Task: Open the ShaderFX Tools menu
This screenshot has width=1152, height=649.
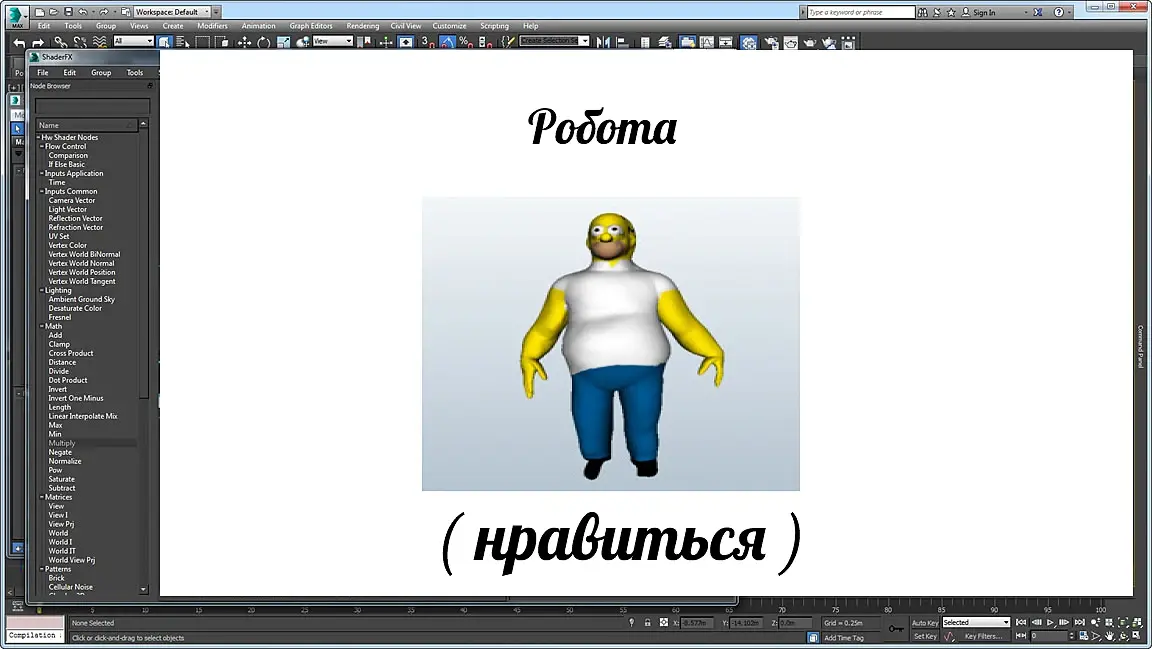Action: click(x=134, y=73)
